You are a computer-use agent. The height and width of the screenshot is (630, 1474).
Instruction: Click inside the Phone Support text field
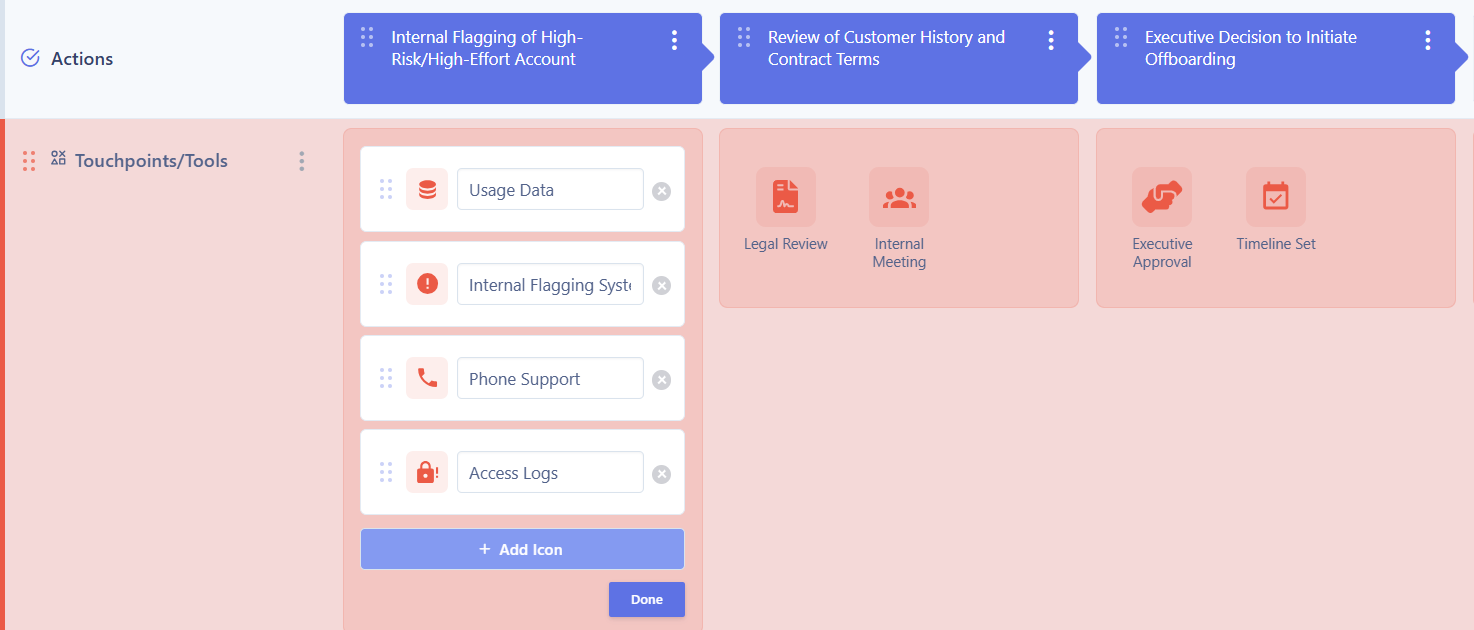(x=550, y=378)
